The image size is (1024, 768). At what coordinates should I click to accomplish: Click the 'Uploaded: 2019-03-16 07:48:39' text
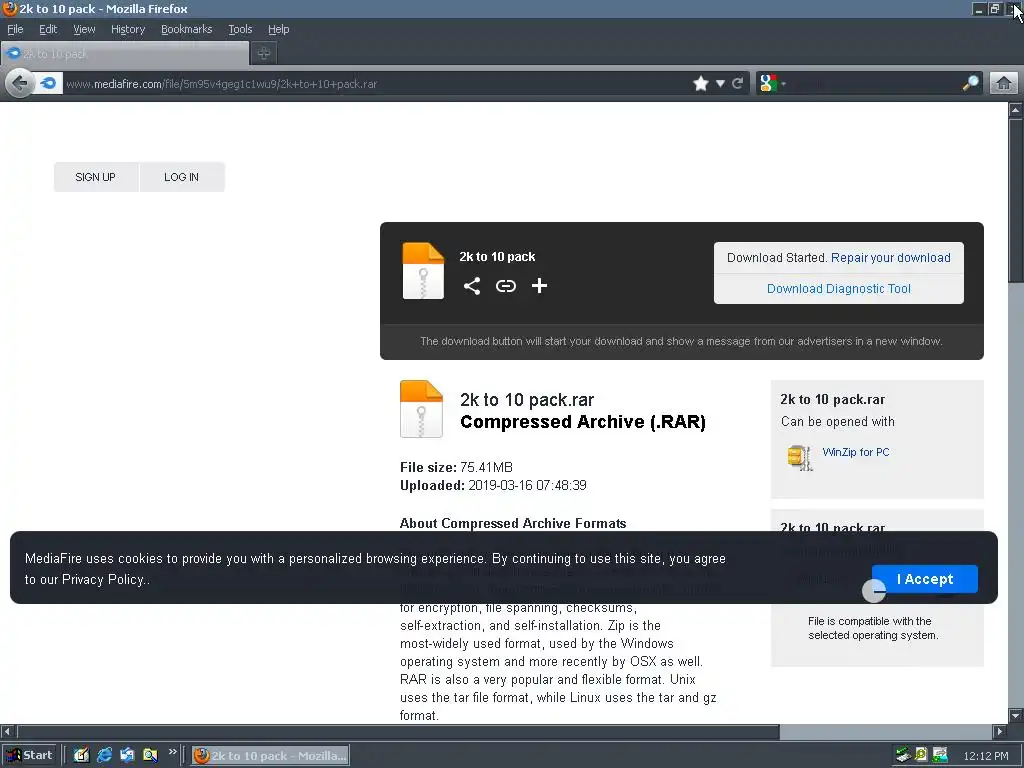pos(493,485)
